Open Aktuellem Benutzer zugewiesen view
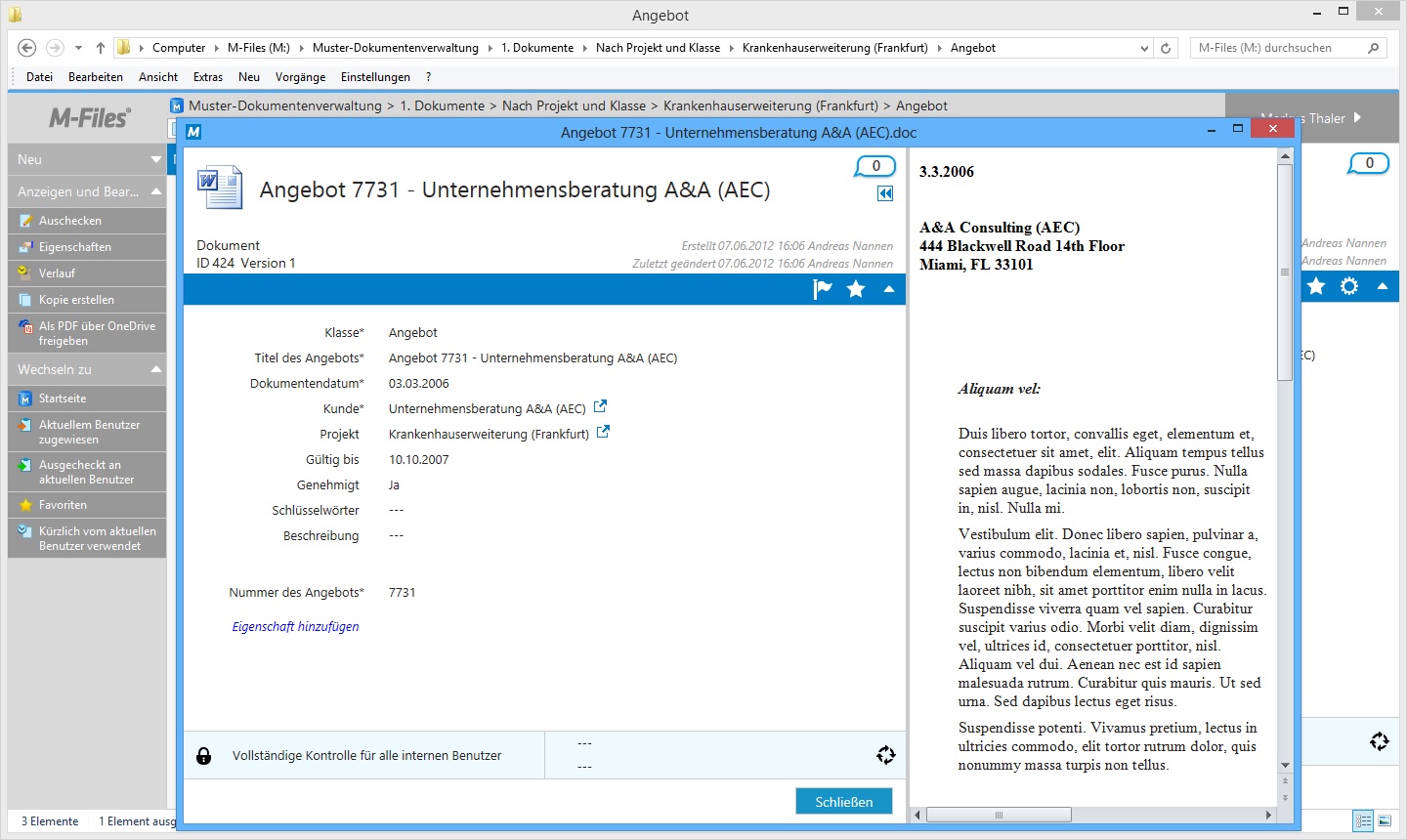The height and width of the screenshot is (840, 1407). (x=87, y=432)
